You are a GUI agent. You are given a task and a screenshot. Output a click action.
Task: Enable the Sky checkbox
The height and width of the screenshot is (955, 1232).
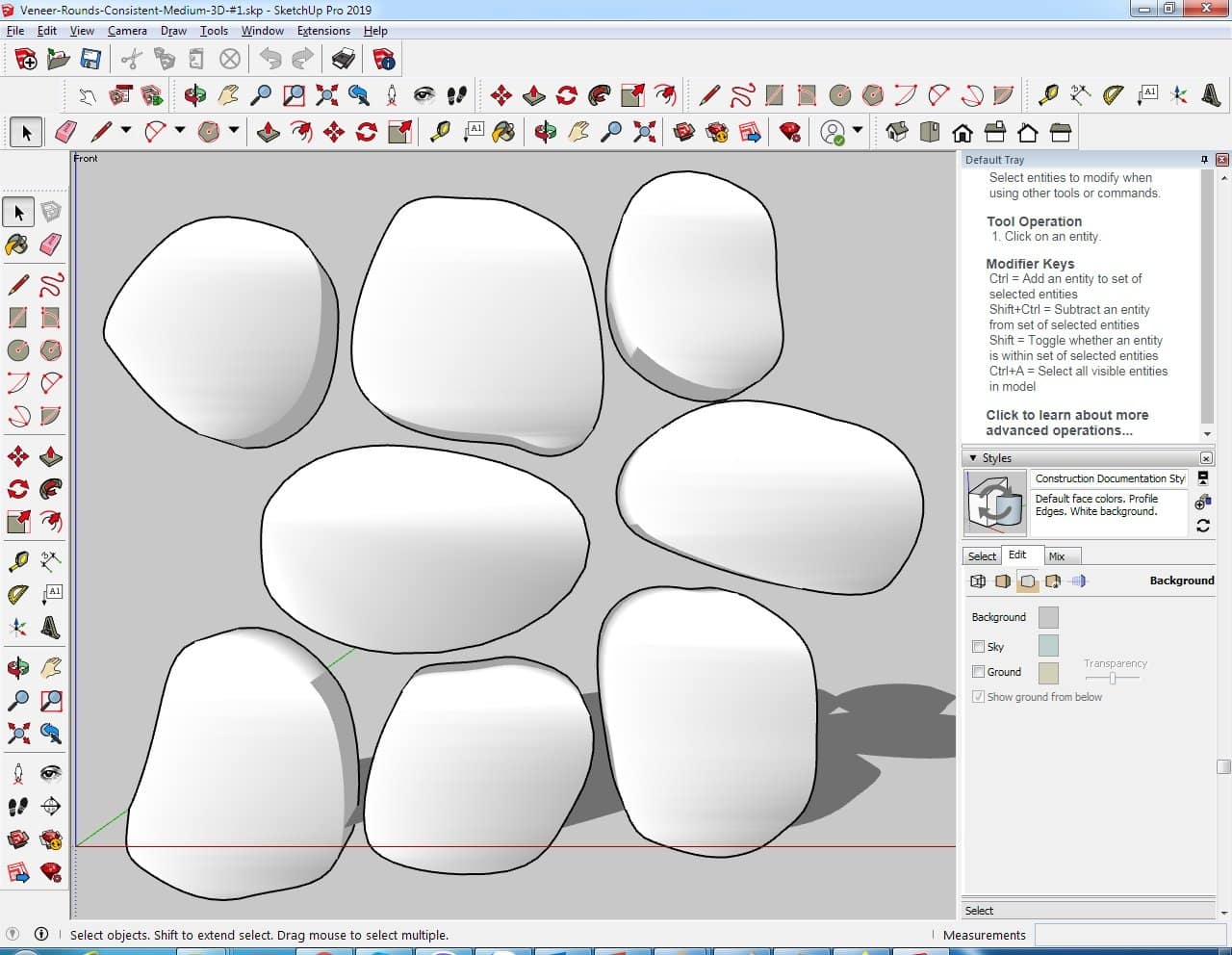click(978, 647)
